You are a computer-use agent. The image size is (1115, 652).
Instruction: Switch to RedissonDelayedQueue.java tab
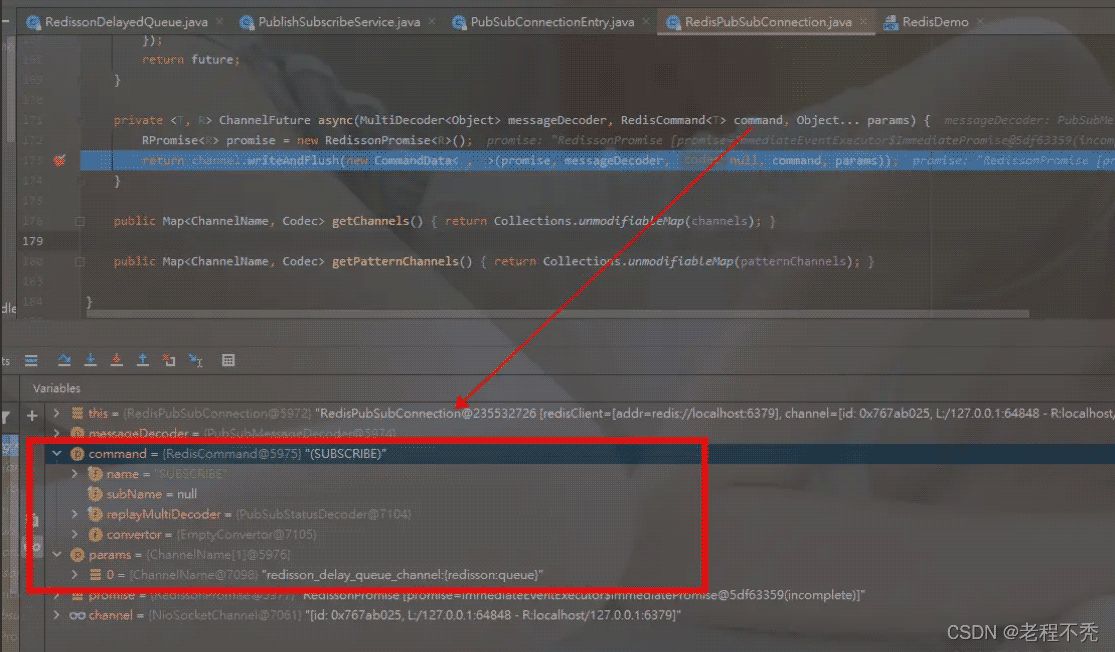pos(122,21)
